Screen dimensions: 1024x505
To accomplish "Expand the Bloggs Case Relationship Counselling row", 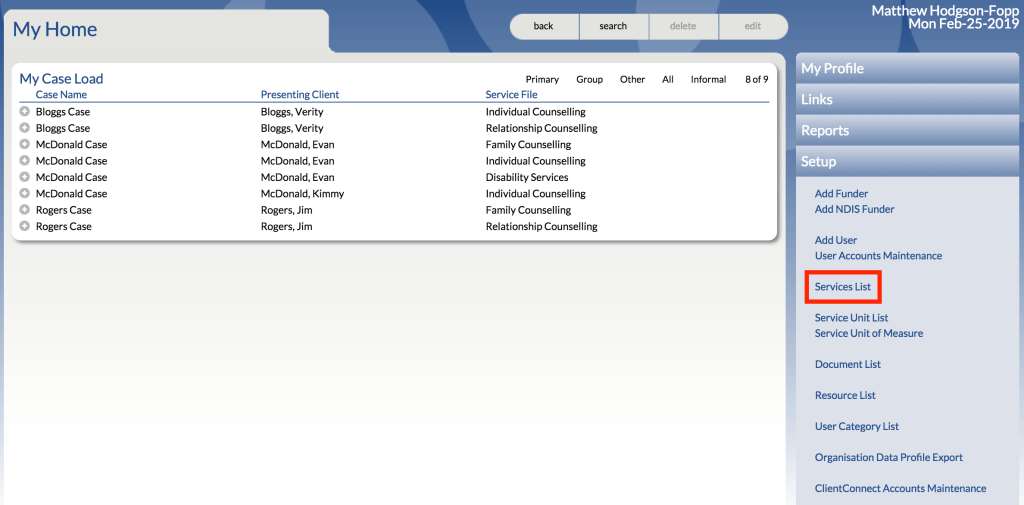I will tap(25, 128).
